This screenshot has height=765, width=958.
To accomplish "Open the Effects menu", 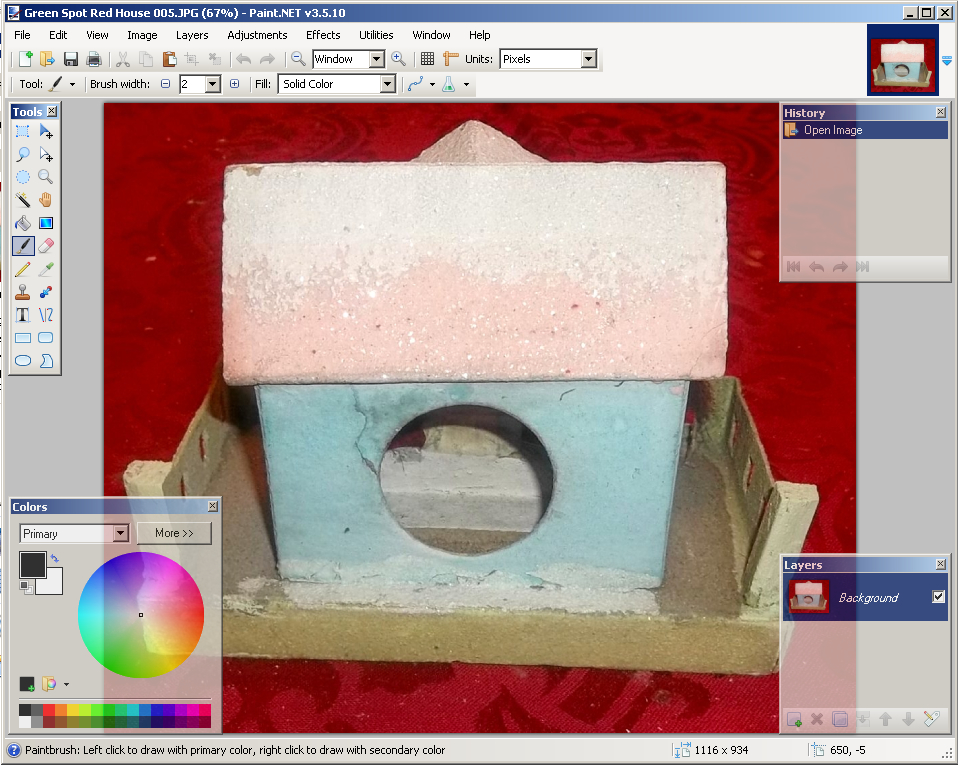I will coord(322,35).
